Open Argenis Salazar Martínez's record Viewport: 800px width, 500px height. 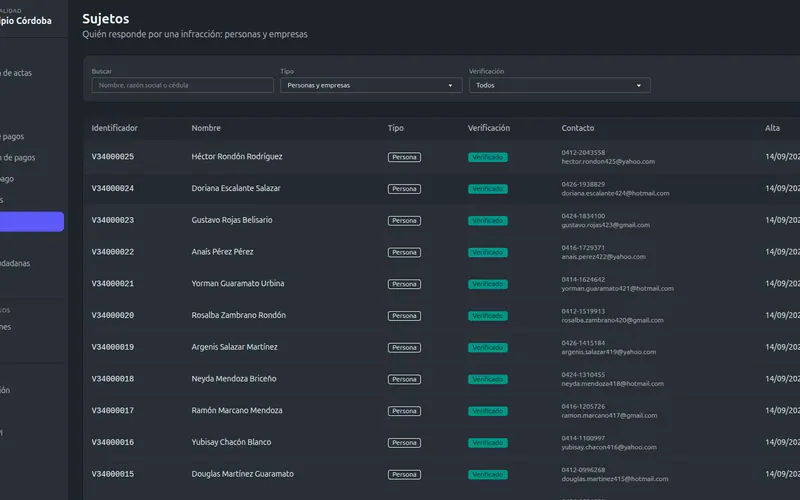(x=234, y=347)
